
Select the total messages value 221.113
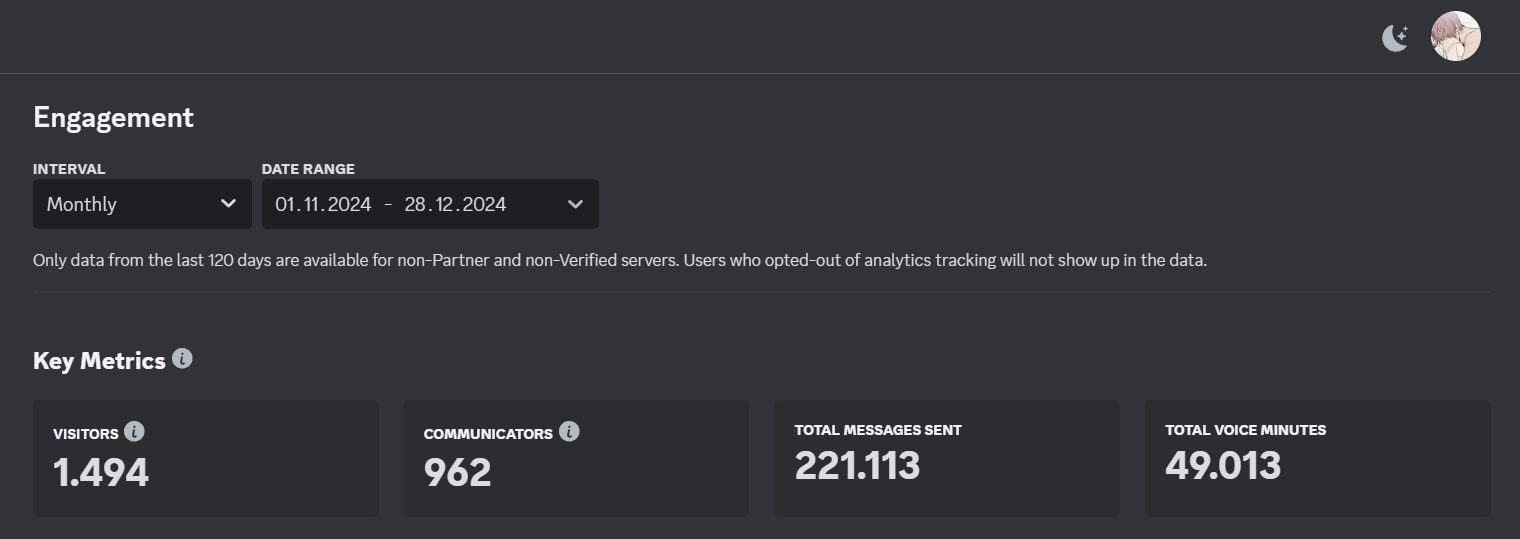(x=857, y=465)
